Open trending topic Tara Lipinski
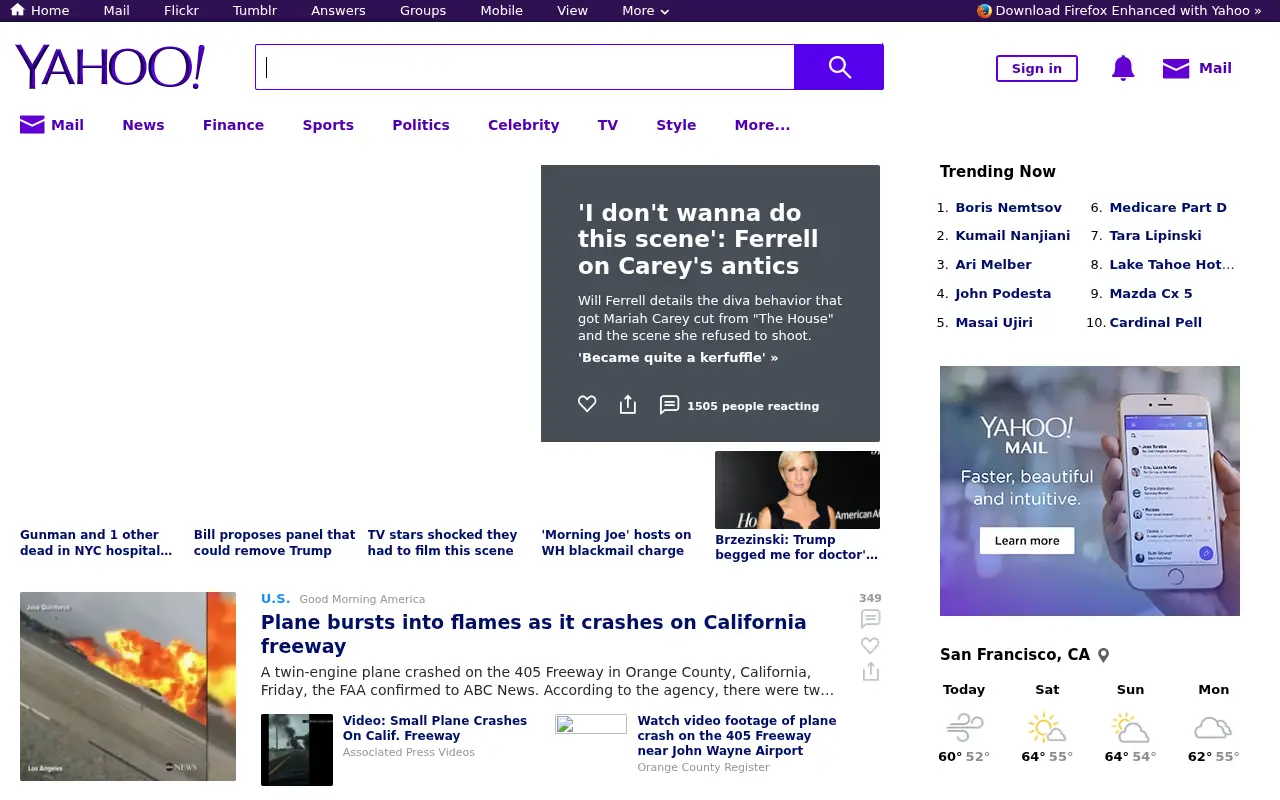 click(x=1155, y=236)
